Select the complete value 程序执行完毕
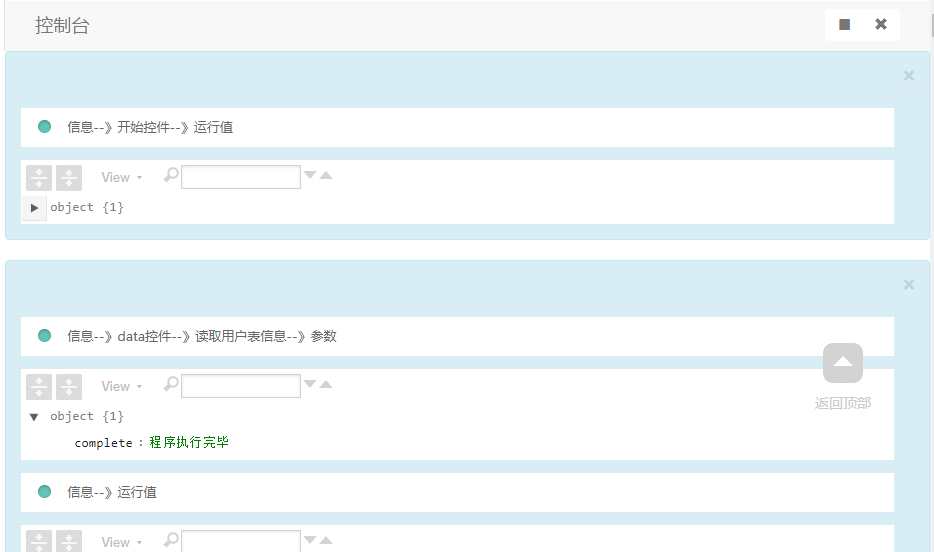The width and height of the screenshot is (934, 552). coord(189,442)
